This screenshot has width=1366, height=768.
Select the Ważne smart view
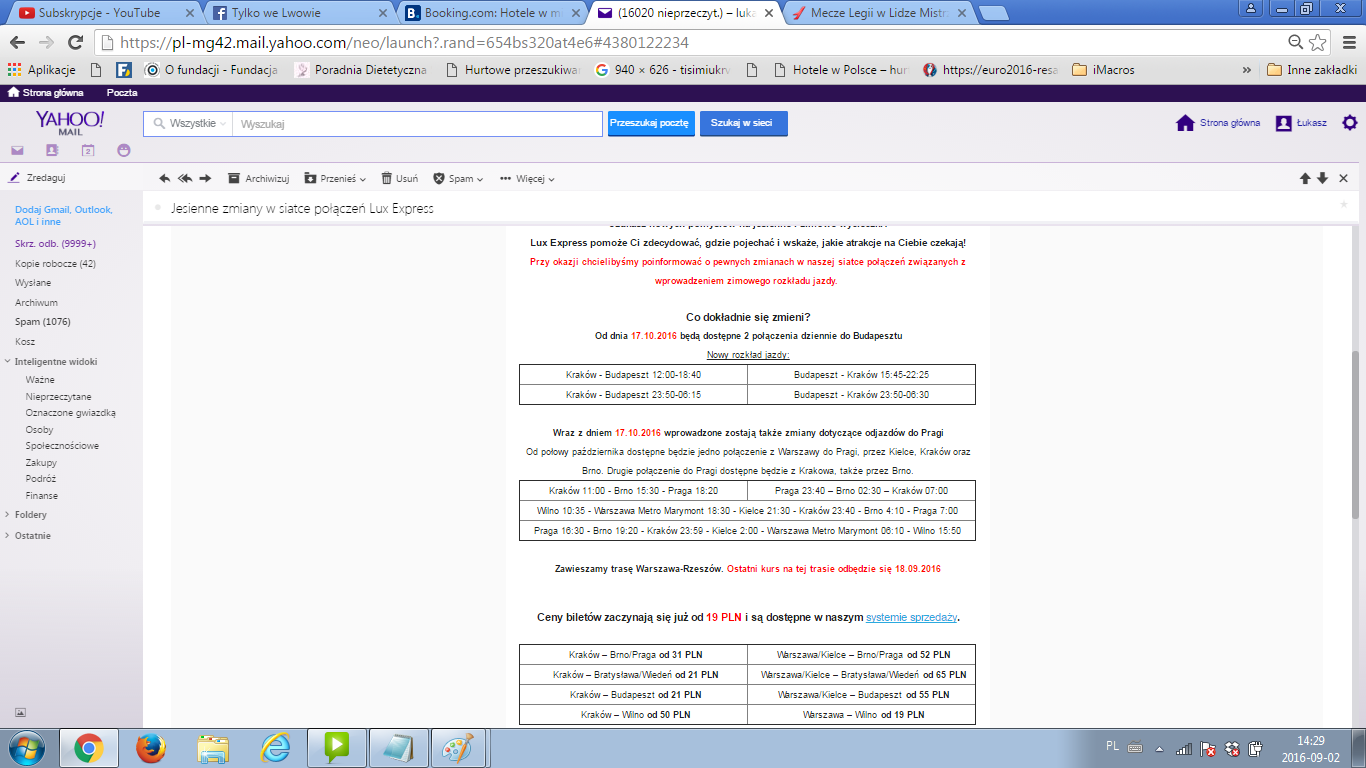[x=40, y=380]
